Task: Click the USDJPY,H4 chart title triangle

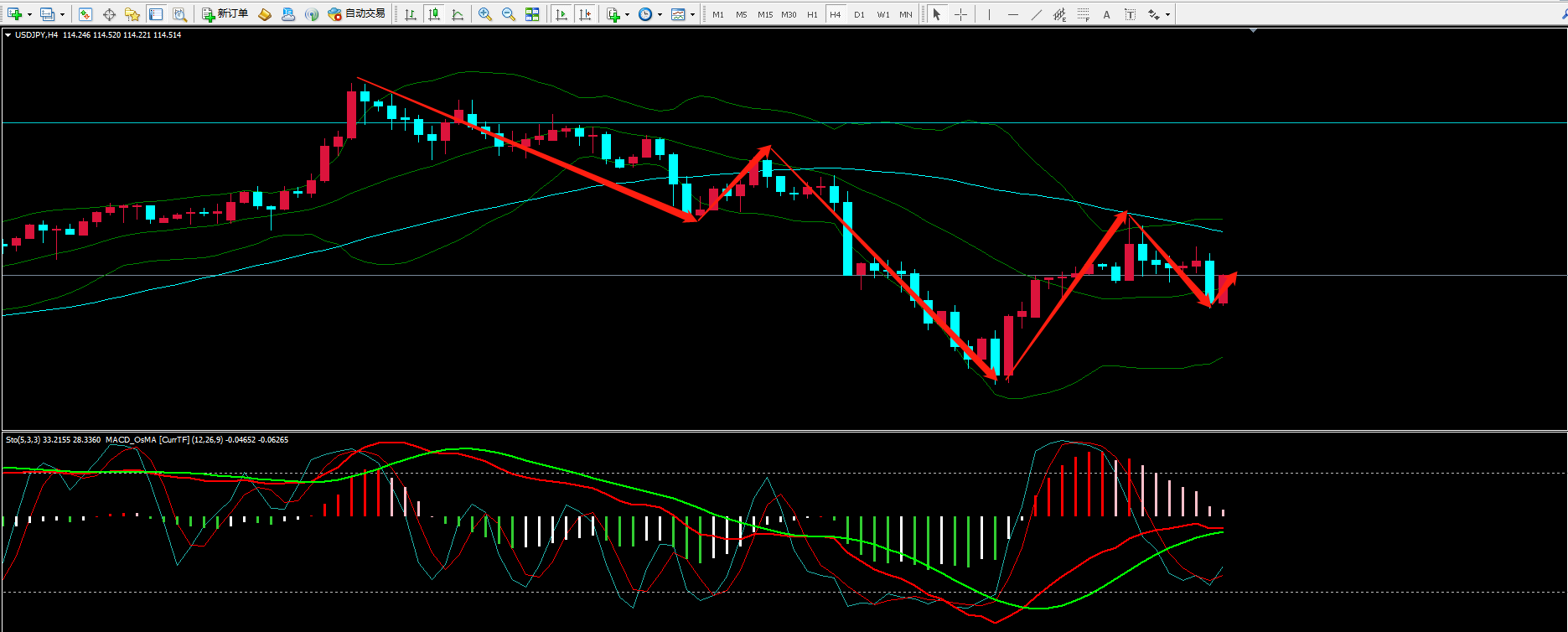Action: click(8, 35)
